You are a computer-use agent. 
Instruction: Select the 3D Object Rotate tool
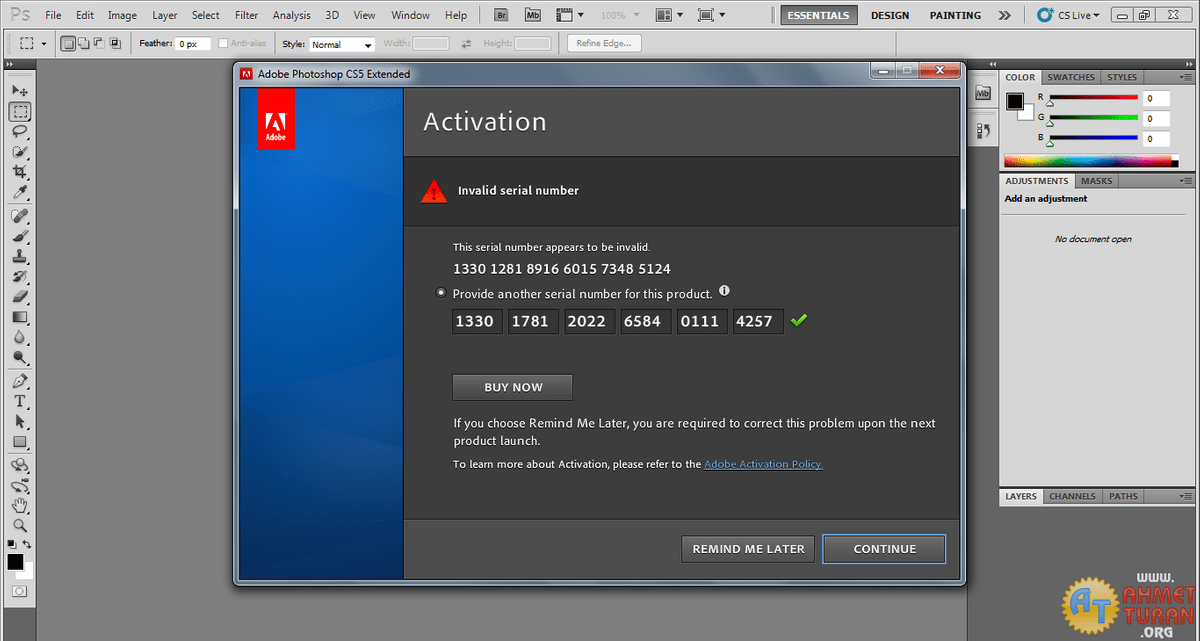[x=20, y=465]
